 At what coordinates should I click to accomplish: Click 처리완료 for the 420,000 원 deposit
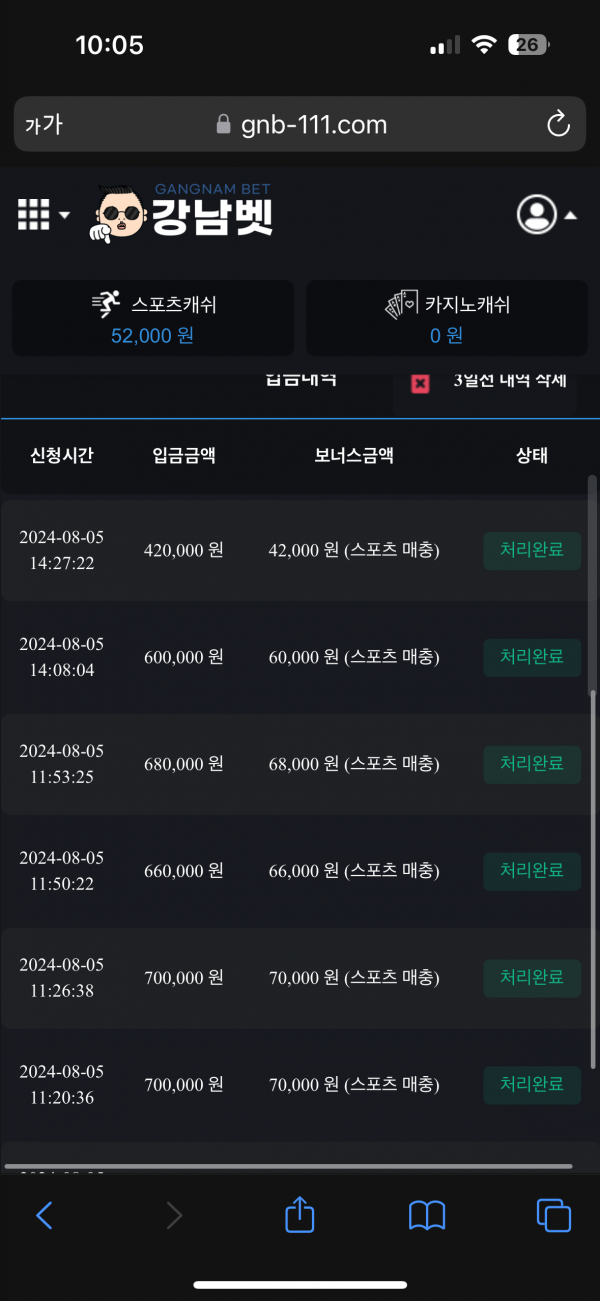[532, 550]
